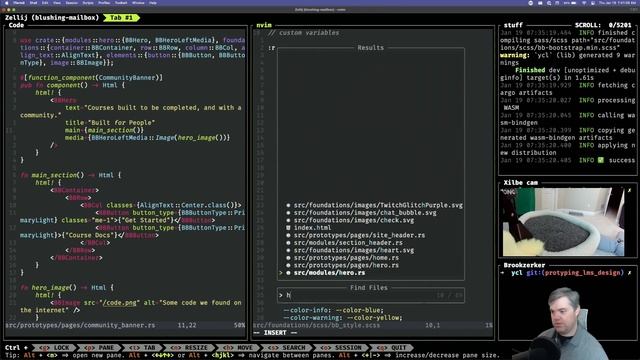Select file icon beside index.html result
Image resolution: width=640 pixels, height=360 pixels.
[x=288, y=228]
